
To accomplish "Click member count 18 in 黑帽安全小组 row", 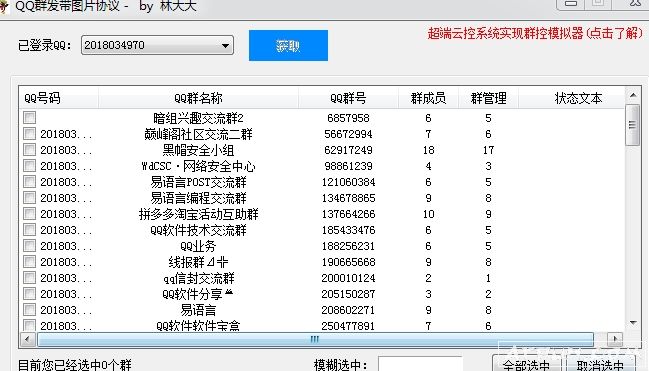I will 428,150.
